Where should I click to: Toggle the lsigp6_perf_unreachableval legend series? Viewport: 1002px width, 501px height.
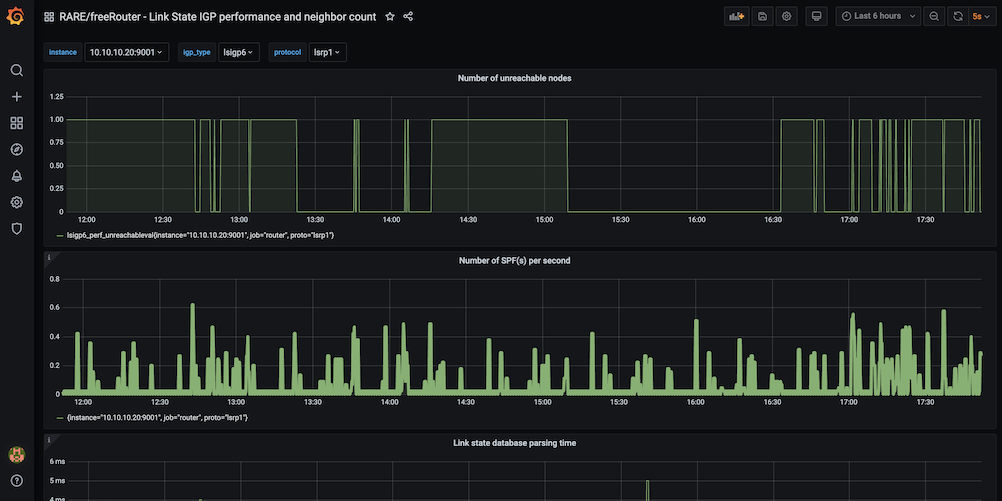200,235
